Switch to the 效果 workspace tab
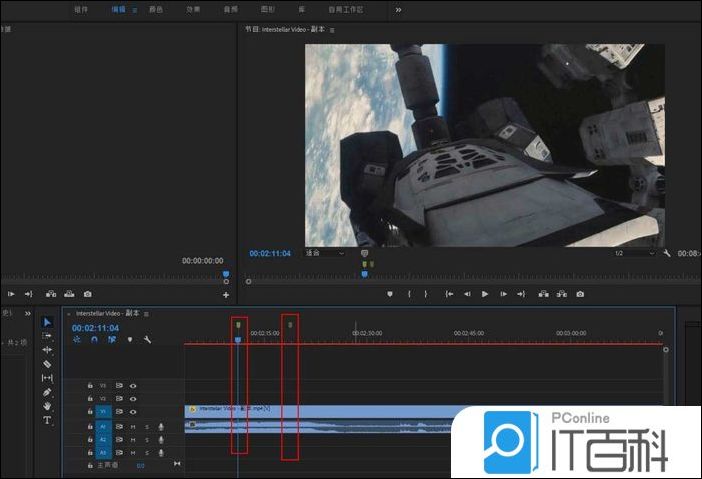Viewport: 702px width, 479px height. (193, 9)
